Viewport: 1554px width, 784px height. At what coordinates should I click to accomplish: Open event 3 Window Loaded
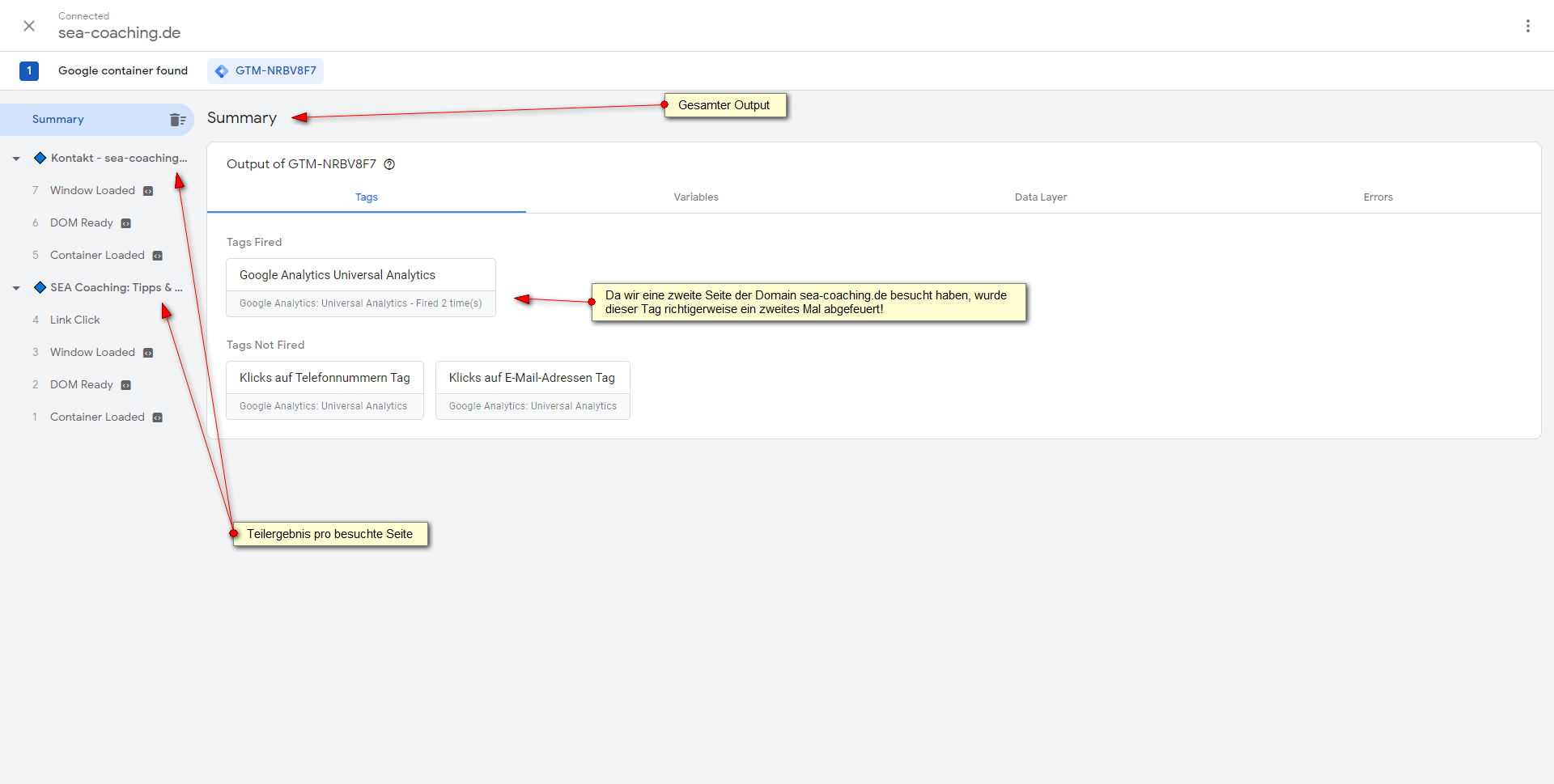(x=92, y=352)
